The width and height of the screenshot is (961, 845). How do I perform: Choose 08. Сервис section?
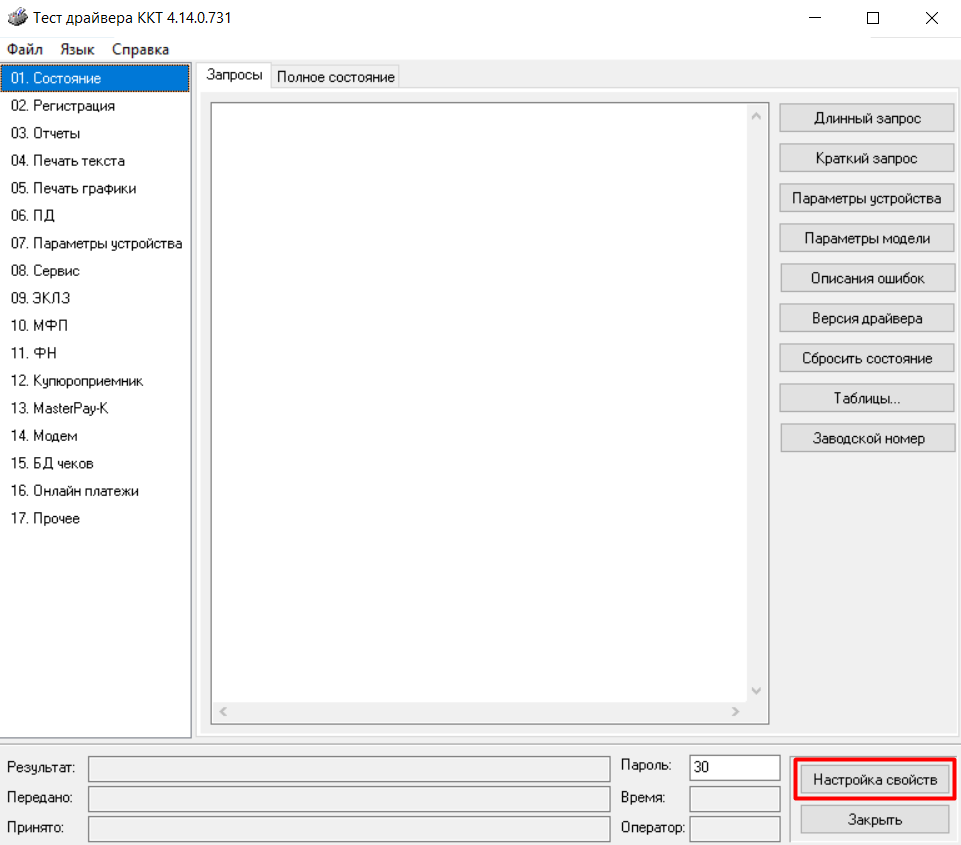(45, 271)
